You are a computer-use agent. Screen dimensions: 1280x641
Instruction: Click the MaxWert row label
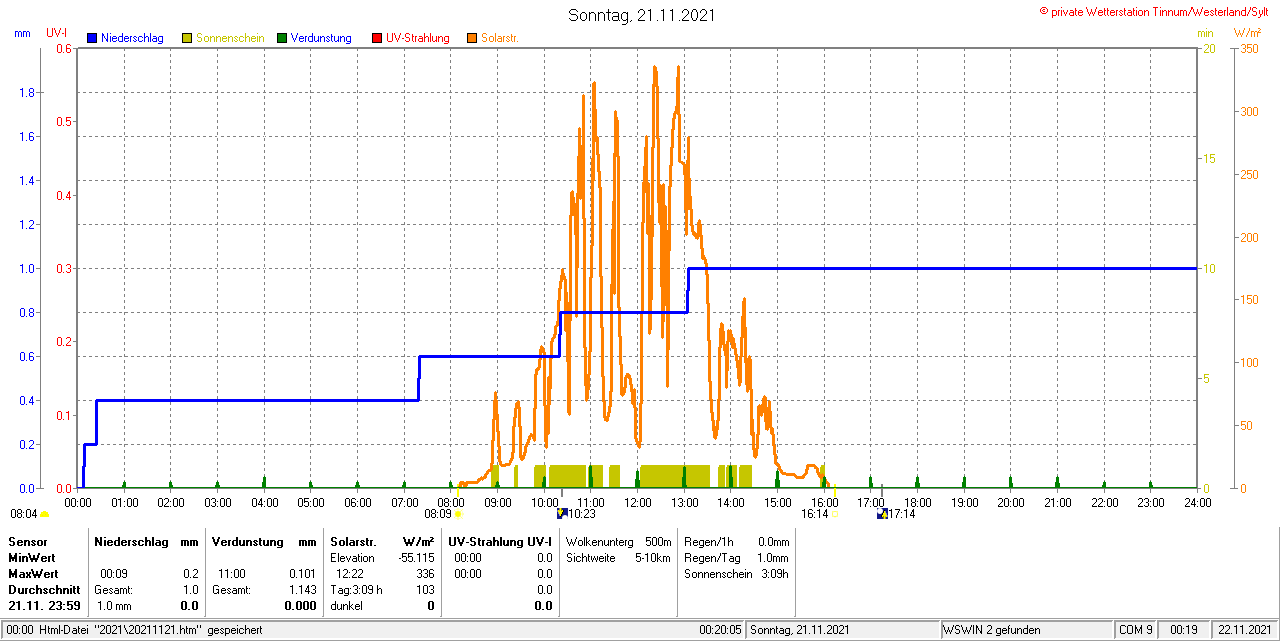pyautogui.click(x=33, y=574)
